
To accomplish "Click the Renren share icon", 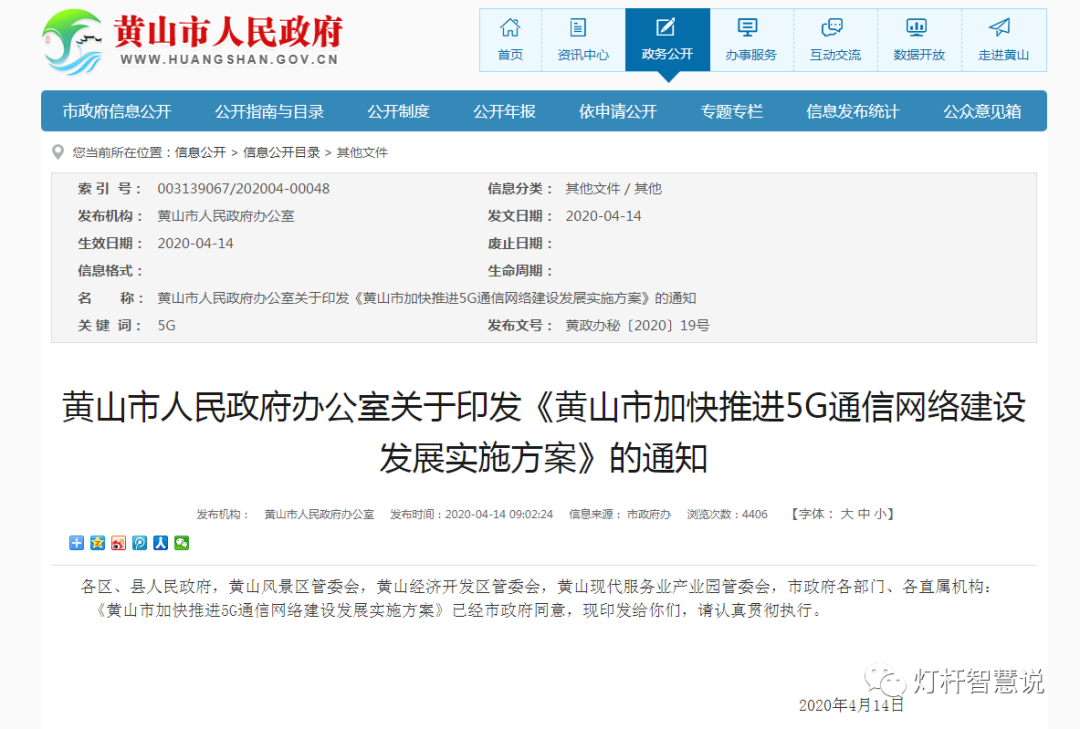I will tap(160, 543).
